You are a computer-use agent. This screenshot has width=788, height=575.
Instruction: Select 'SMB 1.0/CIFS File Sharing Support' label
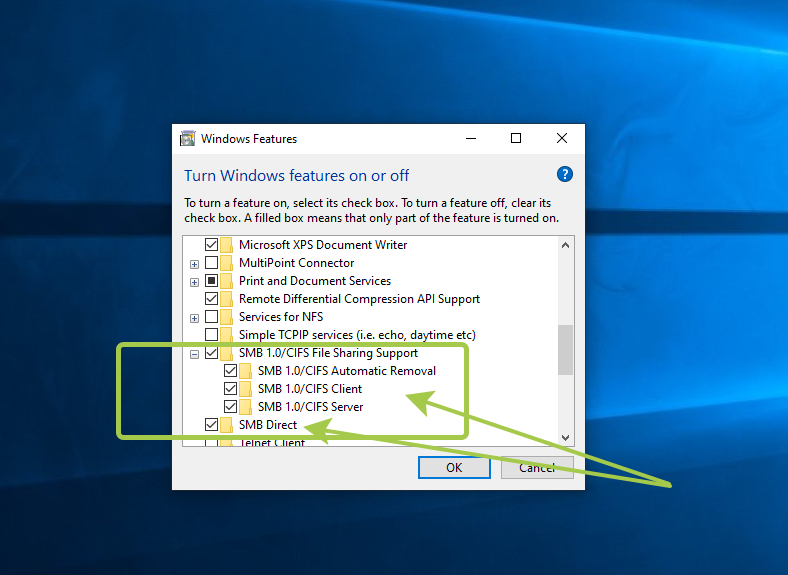pos(328,353)
